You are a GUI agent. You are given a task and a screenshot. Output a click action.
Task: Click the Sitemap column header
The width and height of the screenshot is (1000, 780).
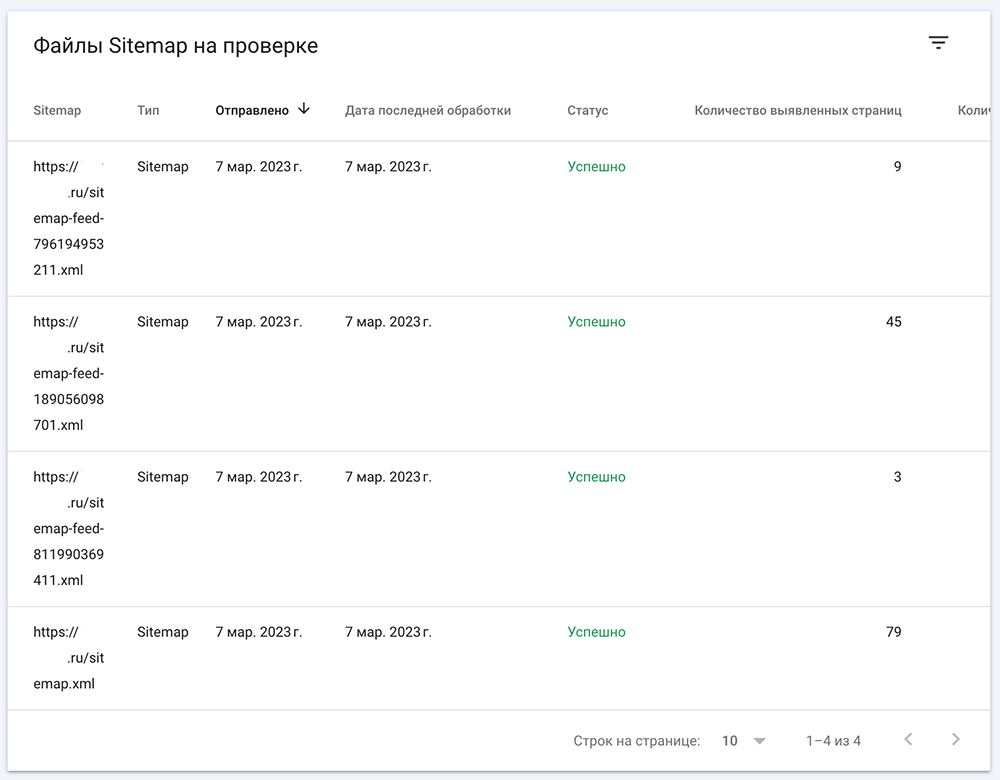(x=57, y=110)
